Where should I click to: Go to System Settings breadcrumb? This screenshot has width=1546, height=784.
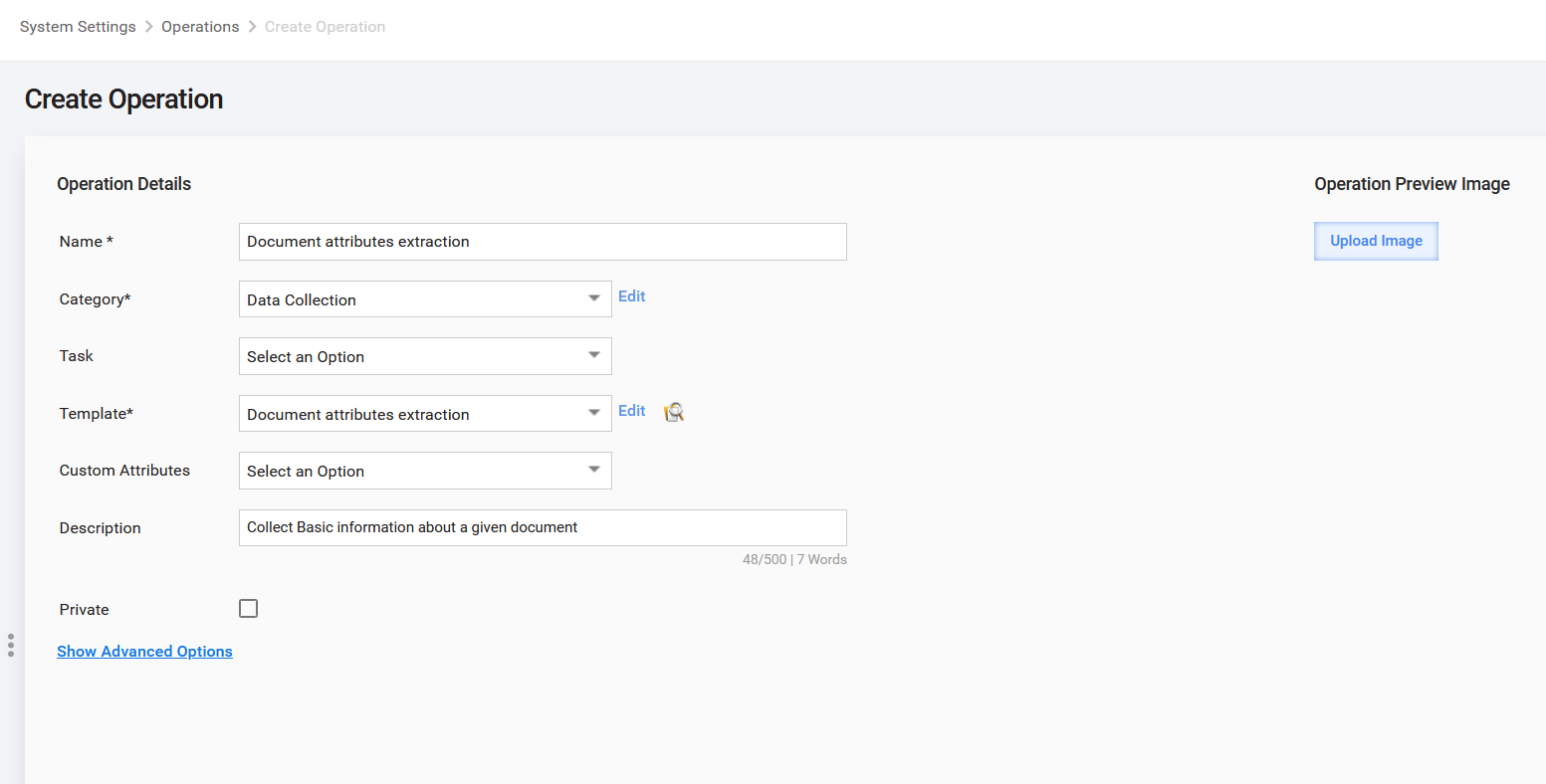(78, 27)
